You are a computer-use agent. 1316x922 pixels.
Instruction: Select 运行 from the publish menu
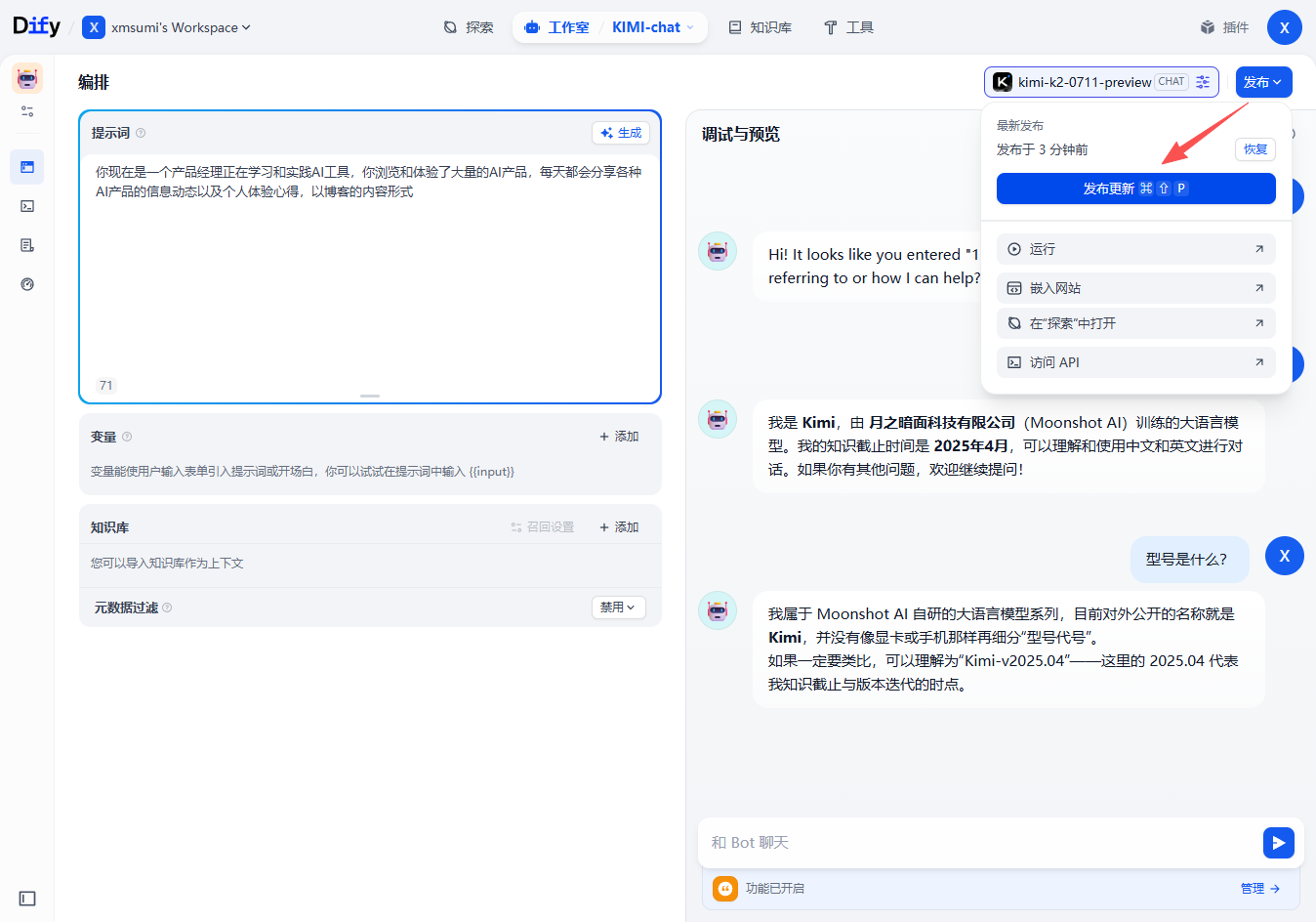(x=1136, y=249)
